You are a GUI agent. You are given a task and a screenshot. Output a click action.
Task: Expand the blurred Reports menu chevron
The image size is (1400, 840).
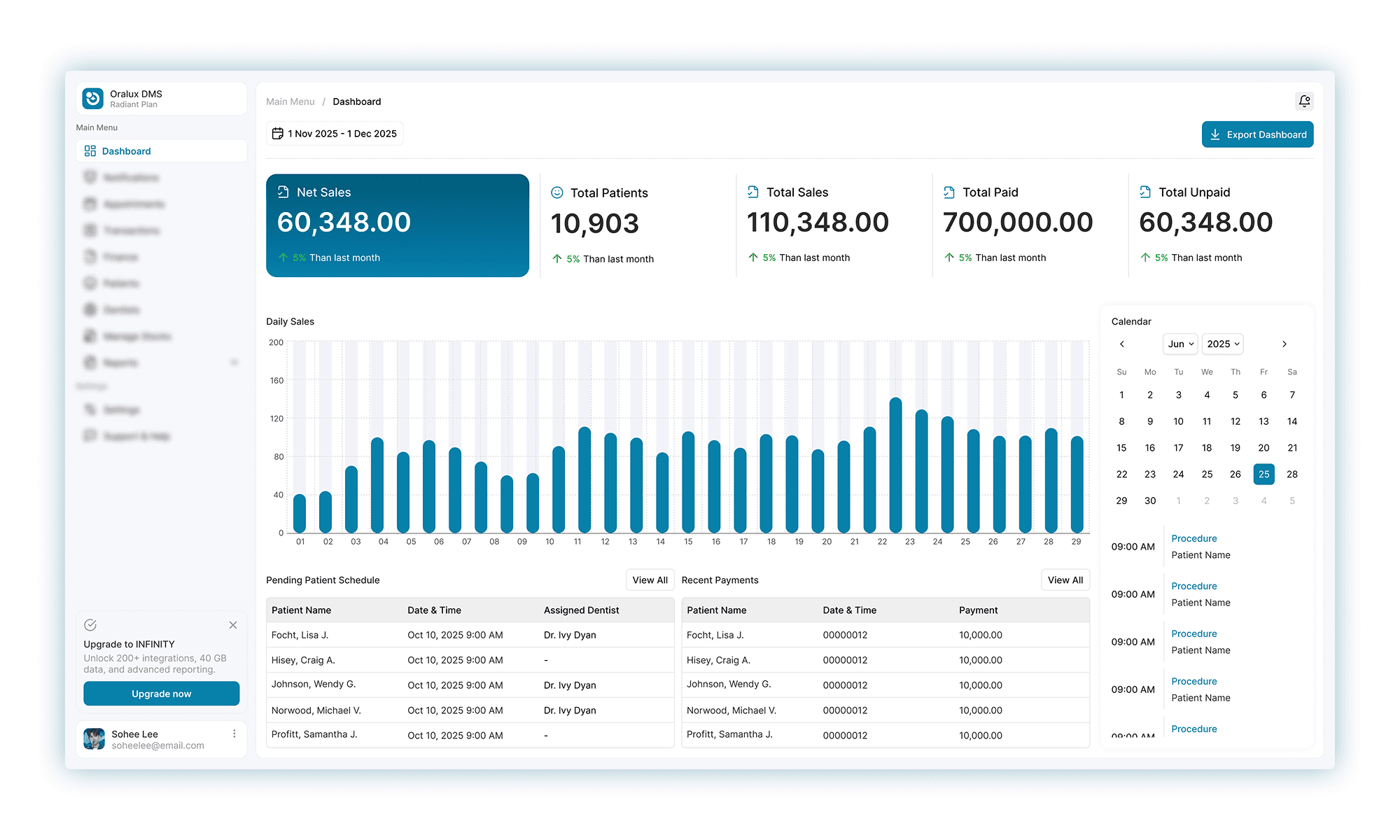(234, 363)
